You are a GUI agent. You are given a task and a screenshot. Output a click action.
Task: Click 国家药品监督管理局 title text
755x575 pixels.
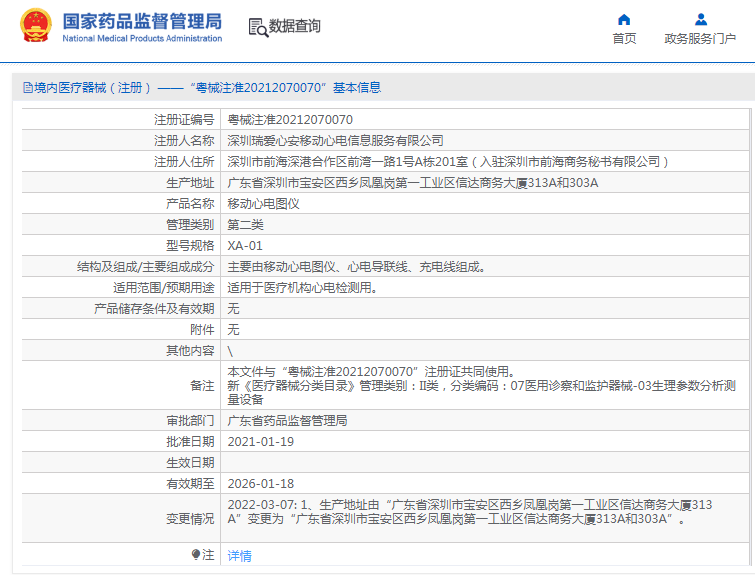pyautogui.click(x=142, y=21)
